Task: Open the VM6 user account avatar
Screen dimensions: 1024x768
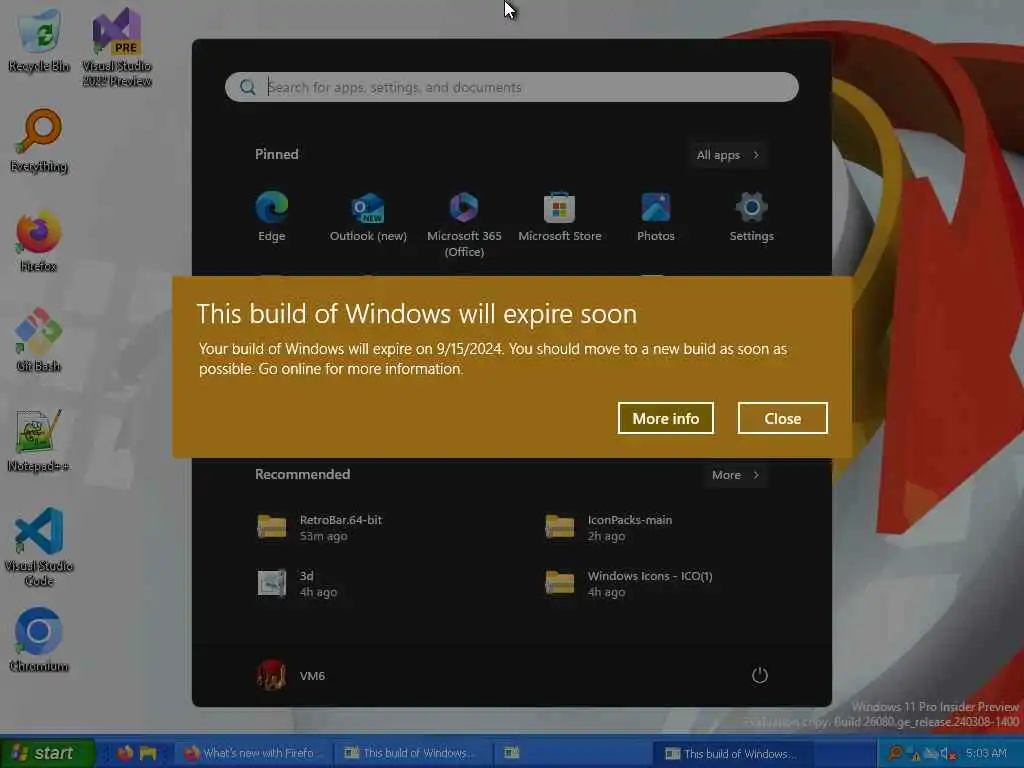Action: (x=271, y=675)
